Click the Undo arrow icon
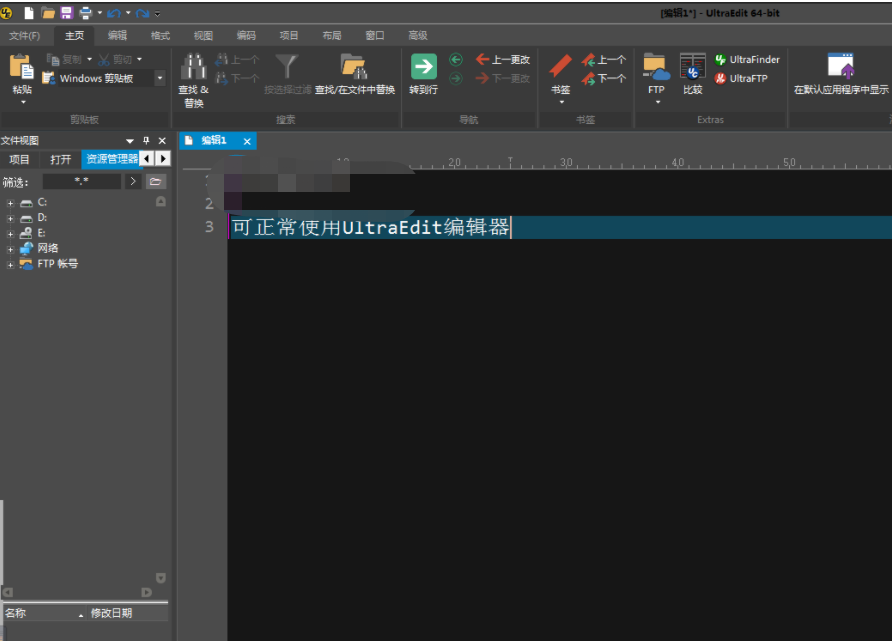The height and width of the screenshot is (641, 892). pyautogui.click(x=114, y=13)
